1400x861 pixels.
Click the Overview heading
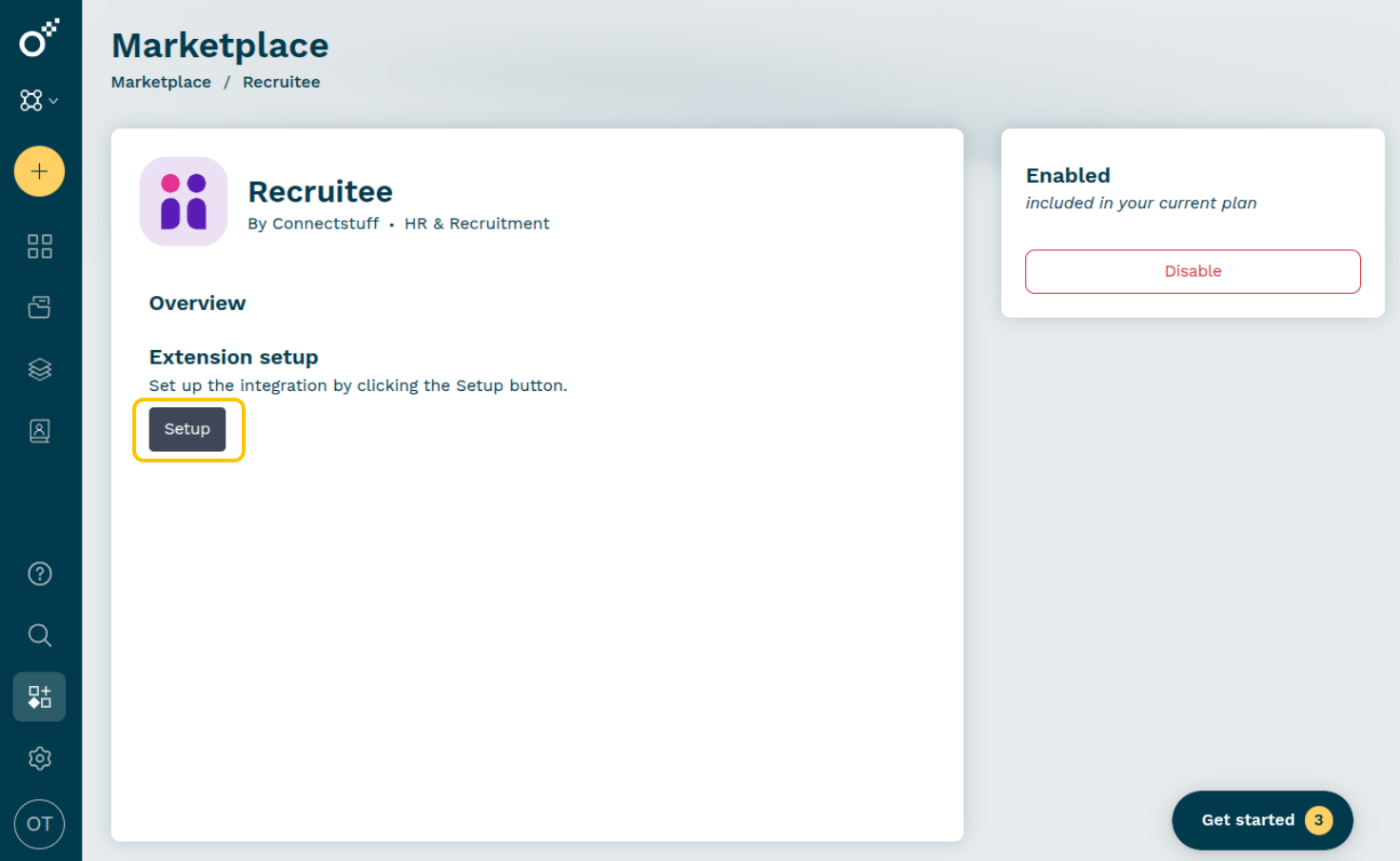click(x=197, y=303)
